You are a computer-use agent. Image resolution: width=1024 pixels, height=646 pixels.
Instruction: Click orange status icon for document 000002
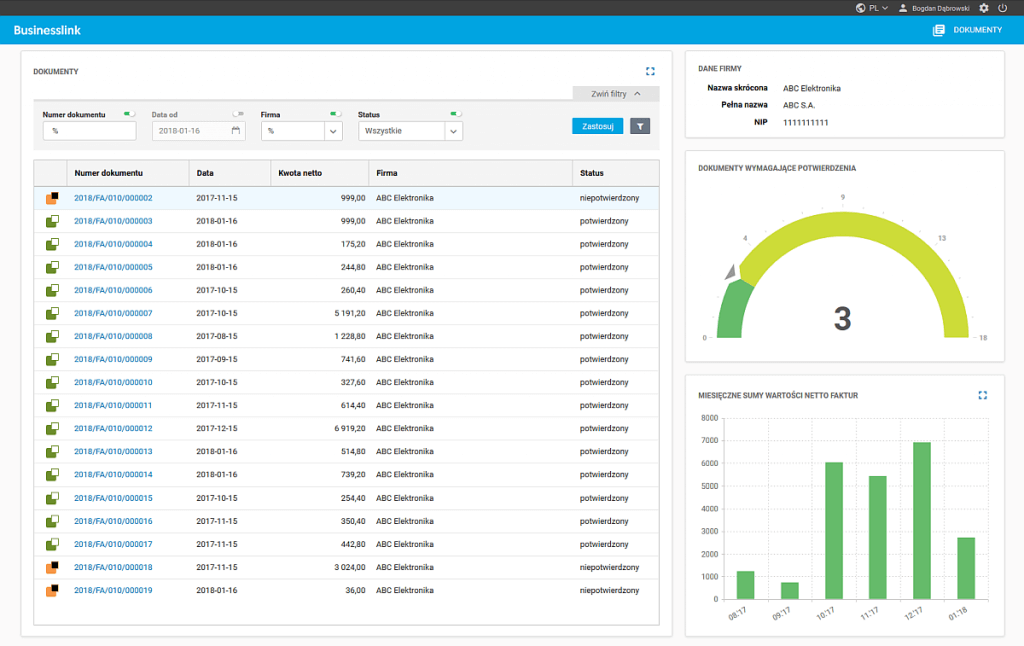point(52,198)
